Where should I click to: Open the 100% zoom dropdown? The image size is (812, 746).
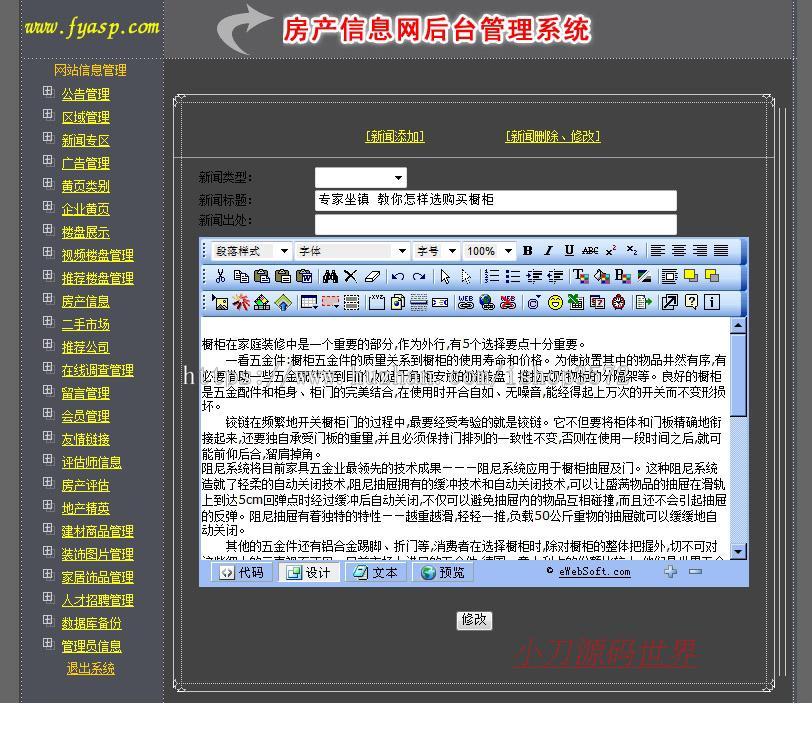(x=490, y=249)
